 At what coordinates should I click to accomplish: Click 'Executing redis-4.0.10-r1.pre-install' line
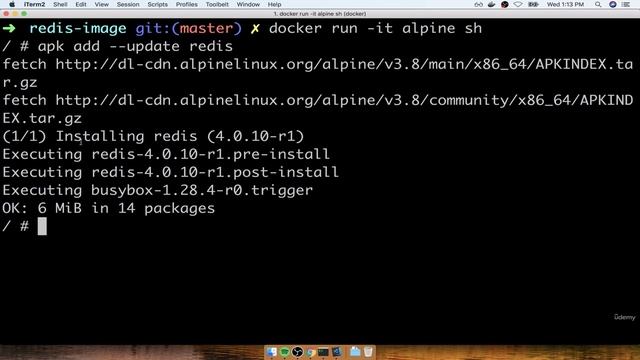166,154
